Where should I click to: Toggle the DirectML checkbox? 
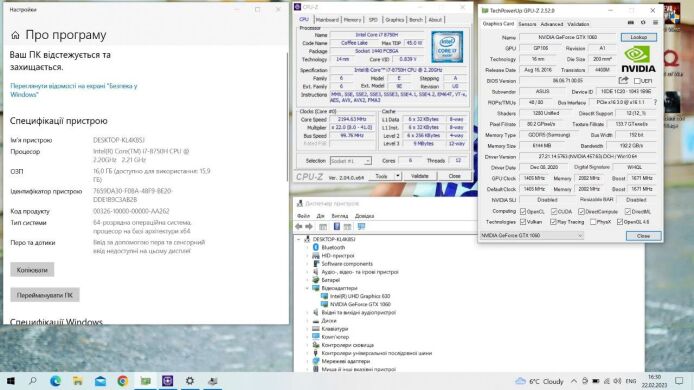628,212
